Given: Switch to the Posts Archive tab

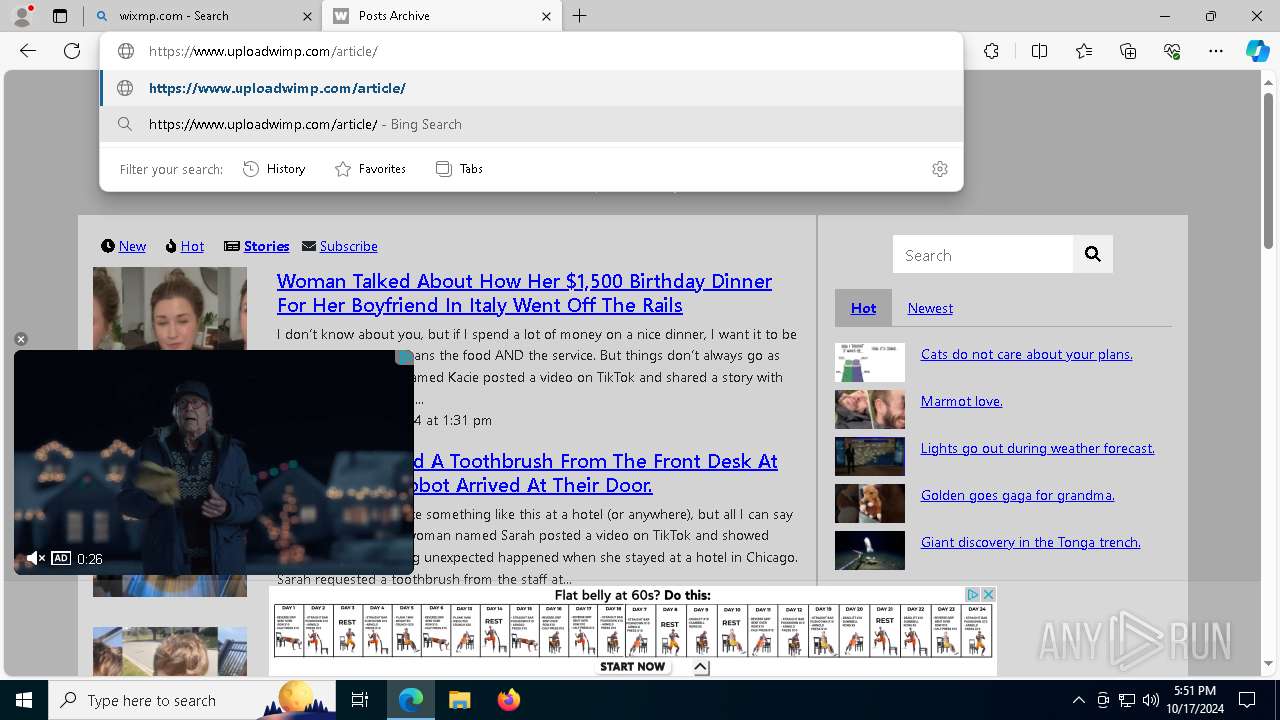Looking at the screenshot, I should coord(442,16).
